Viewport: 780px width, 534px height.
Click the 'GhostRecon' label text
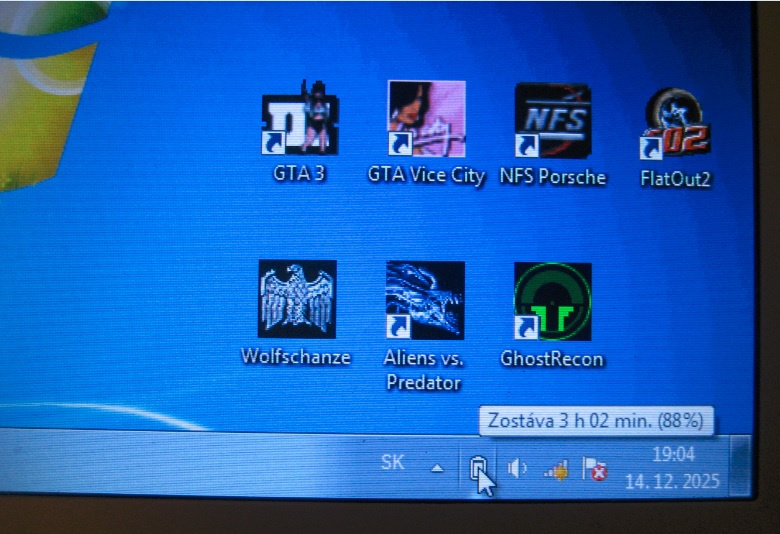[x=552, y=359]
